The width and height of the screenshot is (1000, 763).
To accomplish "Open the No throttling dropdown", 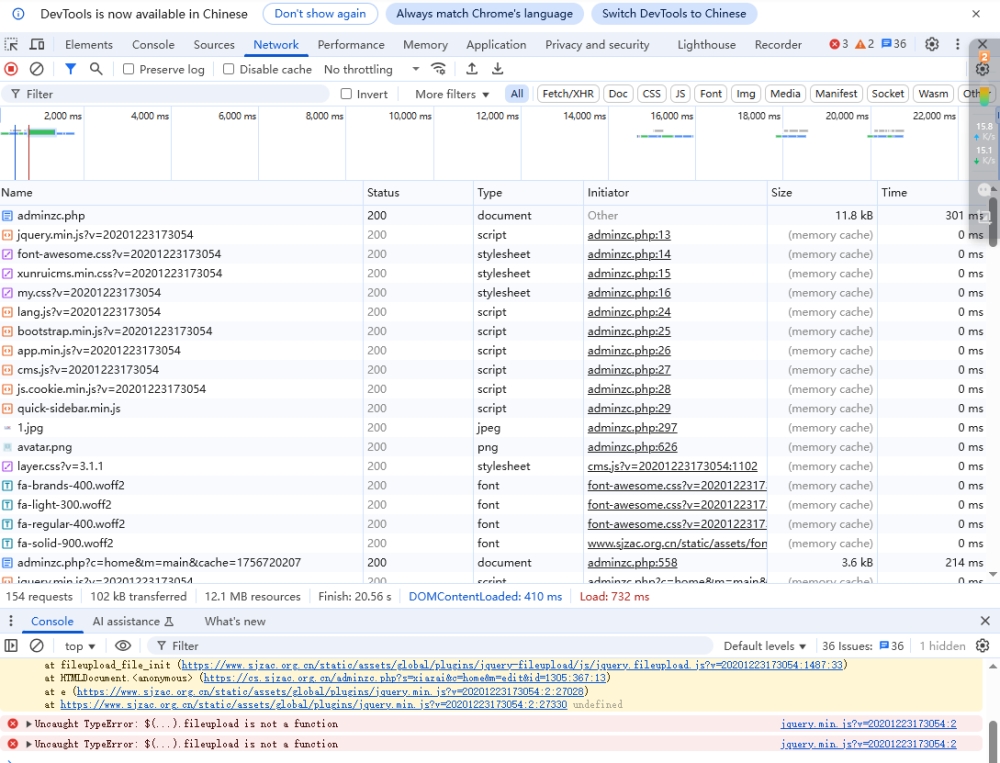I will click(x=371, y=69).
